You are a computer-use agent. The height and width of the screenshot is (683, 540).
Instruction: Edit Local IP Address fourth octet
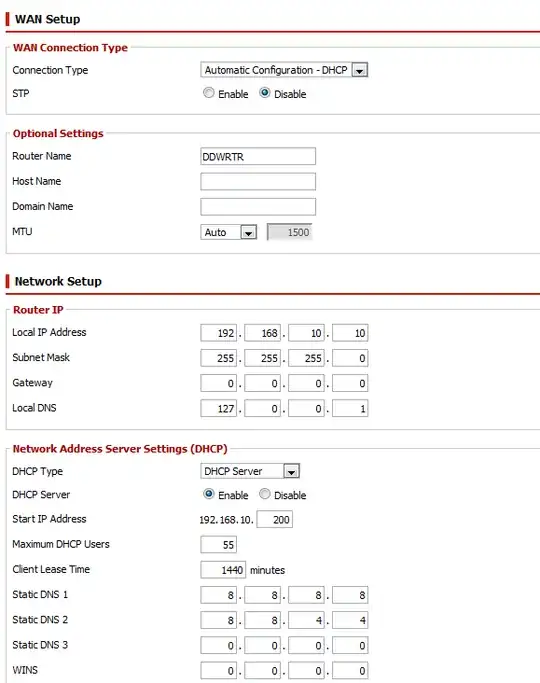[350, 333]
